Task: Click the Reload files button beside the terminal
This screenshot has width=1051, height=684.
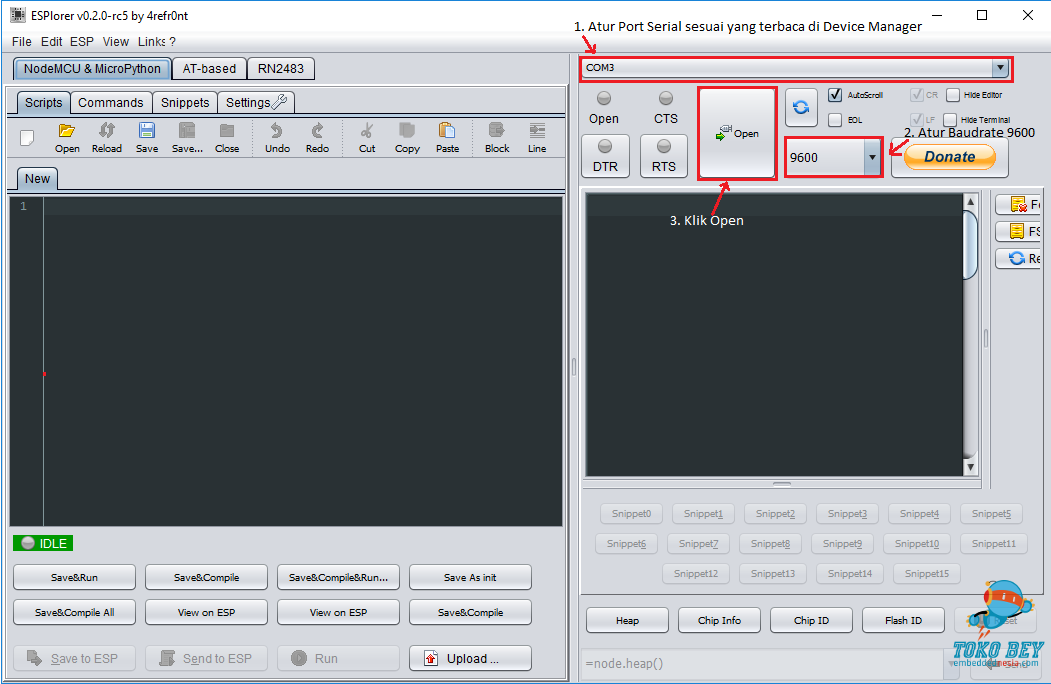Action: [x=1019, y=258]
